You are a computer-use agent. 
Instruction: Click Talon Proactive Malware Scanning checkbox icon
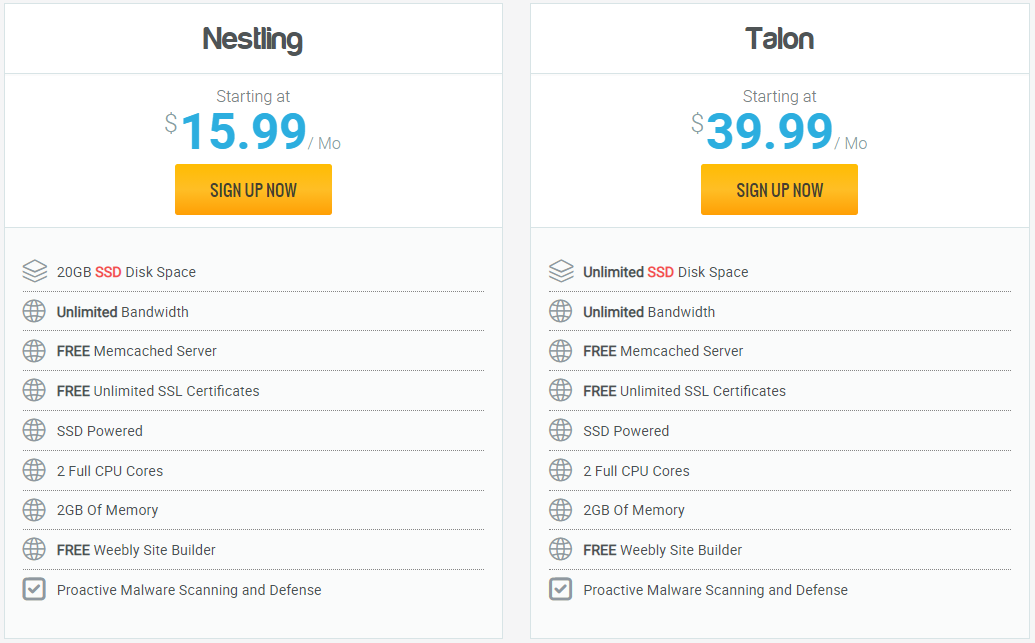coord(561,589)
